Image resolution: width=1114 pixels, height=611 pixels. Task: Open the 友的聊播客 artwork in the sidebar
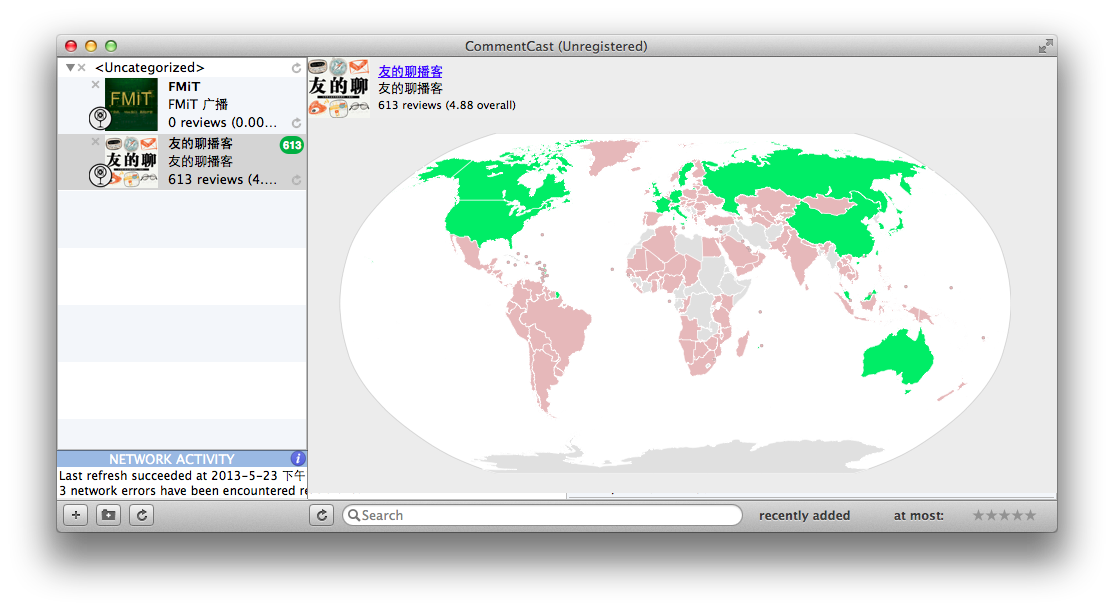click(131, 162)
